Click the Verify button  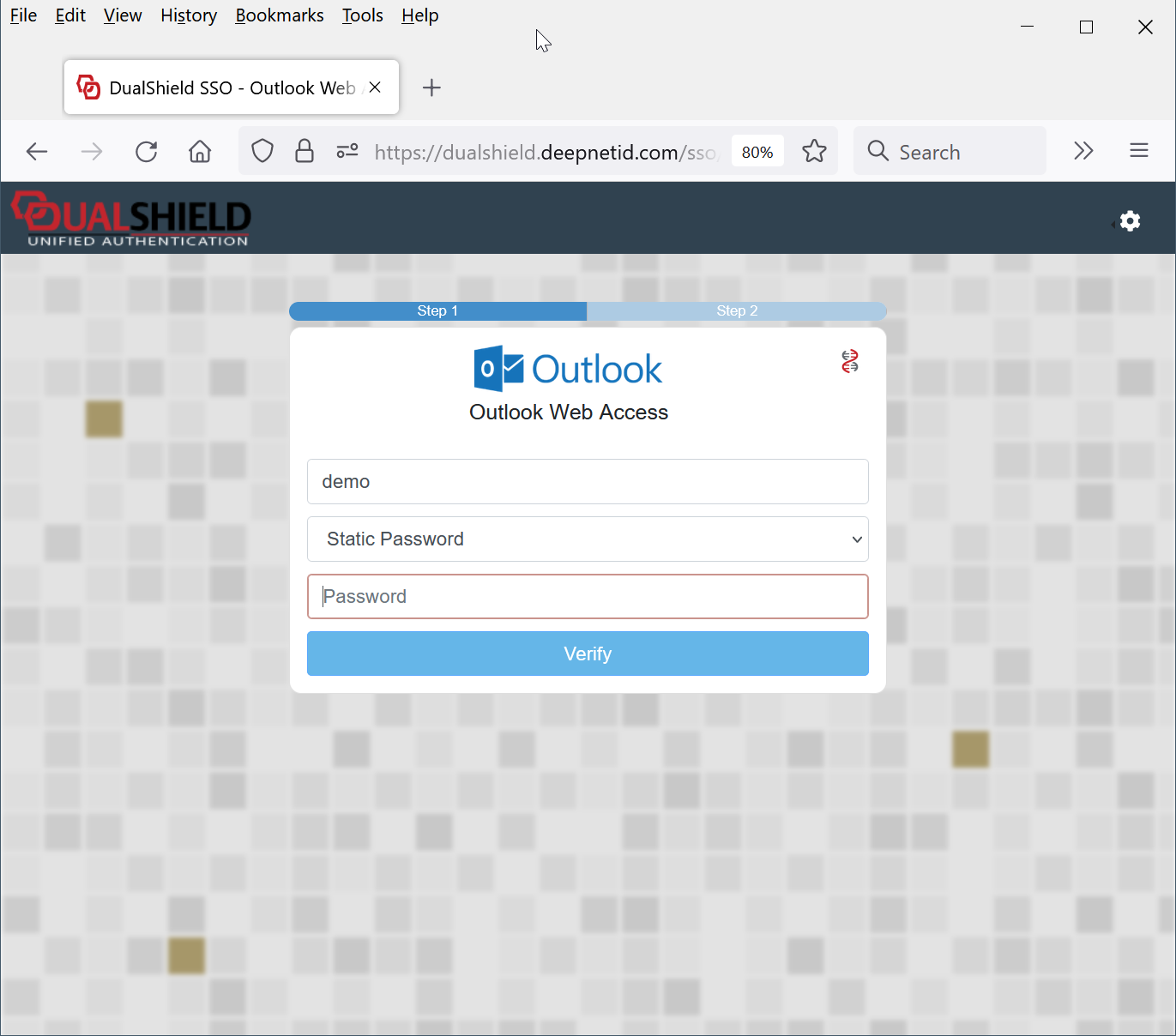pos(588,654)
